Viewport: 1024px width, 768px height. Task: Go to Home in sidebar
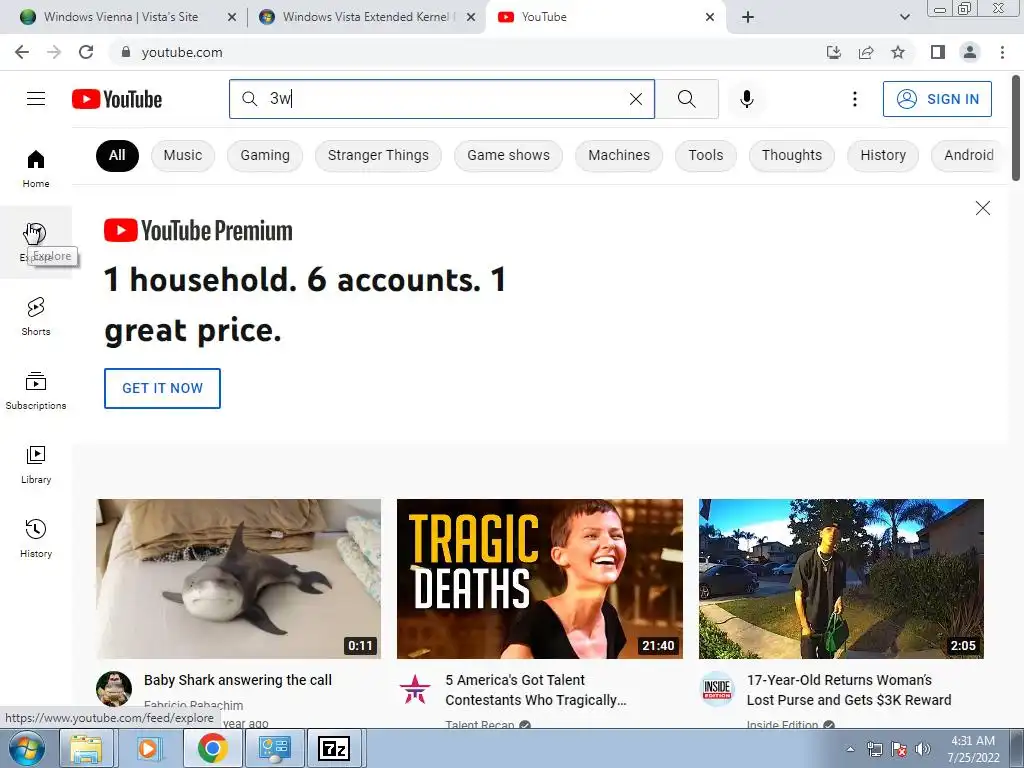click(36, 168)
